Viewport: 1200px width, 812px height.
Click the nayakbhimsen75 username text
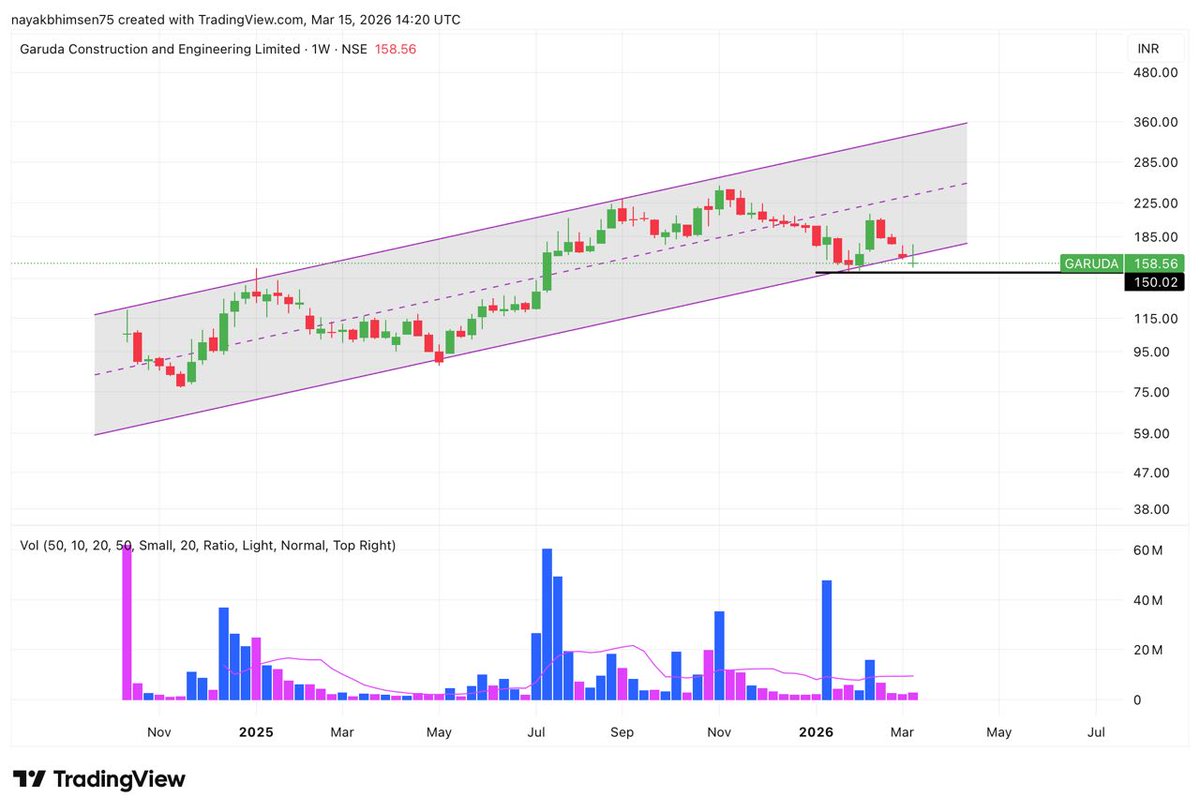pyautogui.click(x=63, y=19)
